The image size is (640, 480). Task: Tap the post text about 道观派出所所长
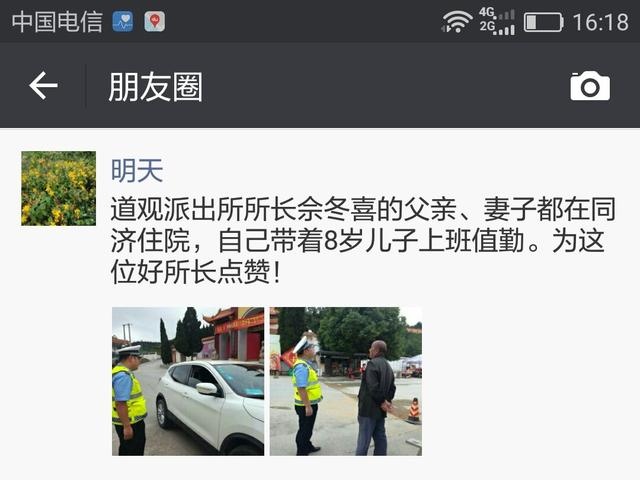pos(363,240)
